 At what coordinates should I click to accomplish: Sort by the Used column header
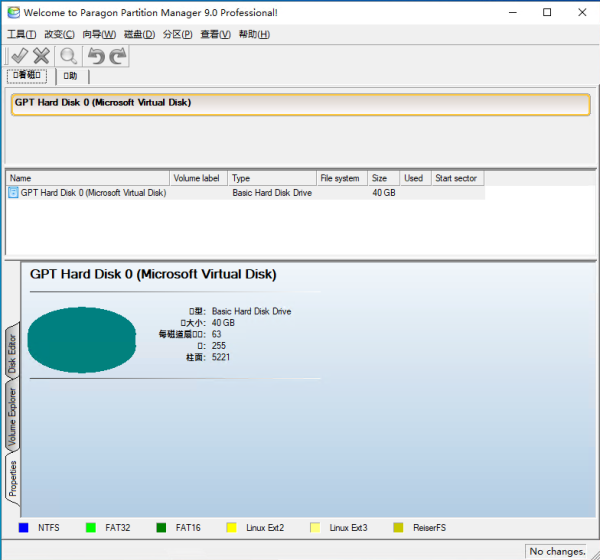pyautogui.click(x=416, y=178)
